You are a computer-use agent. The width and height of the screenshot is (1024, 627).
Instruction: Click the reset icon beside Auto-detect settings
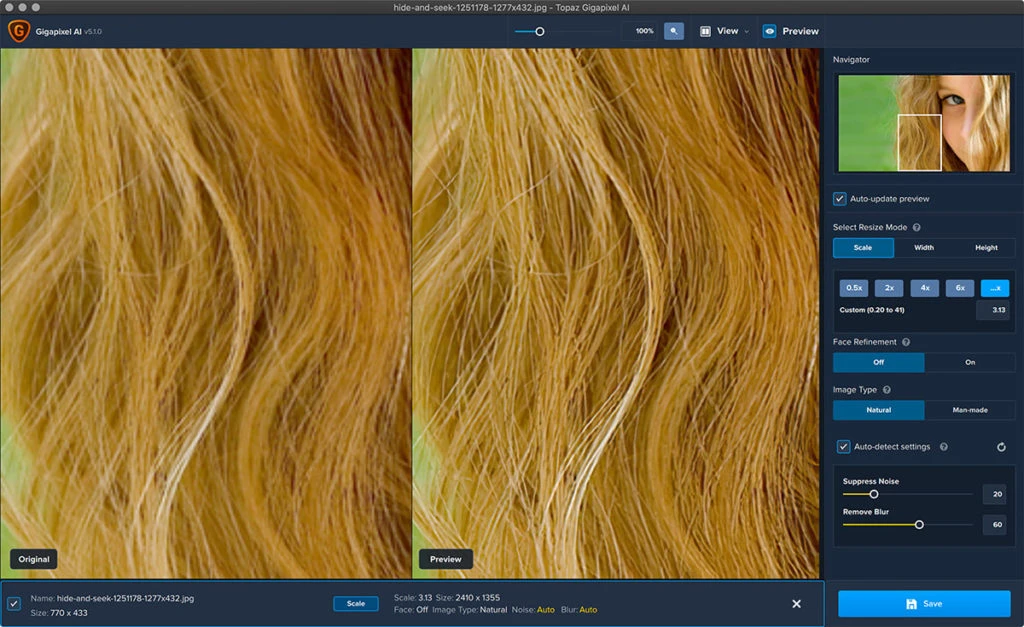[x=1001, y=447]
